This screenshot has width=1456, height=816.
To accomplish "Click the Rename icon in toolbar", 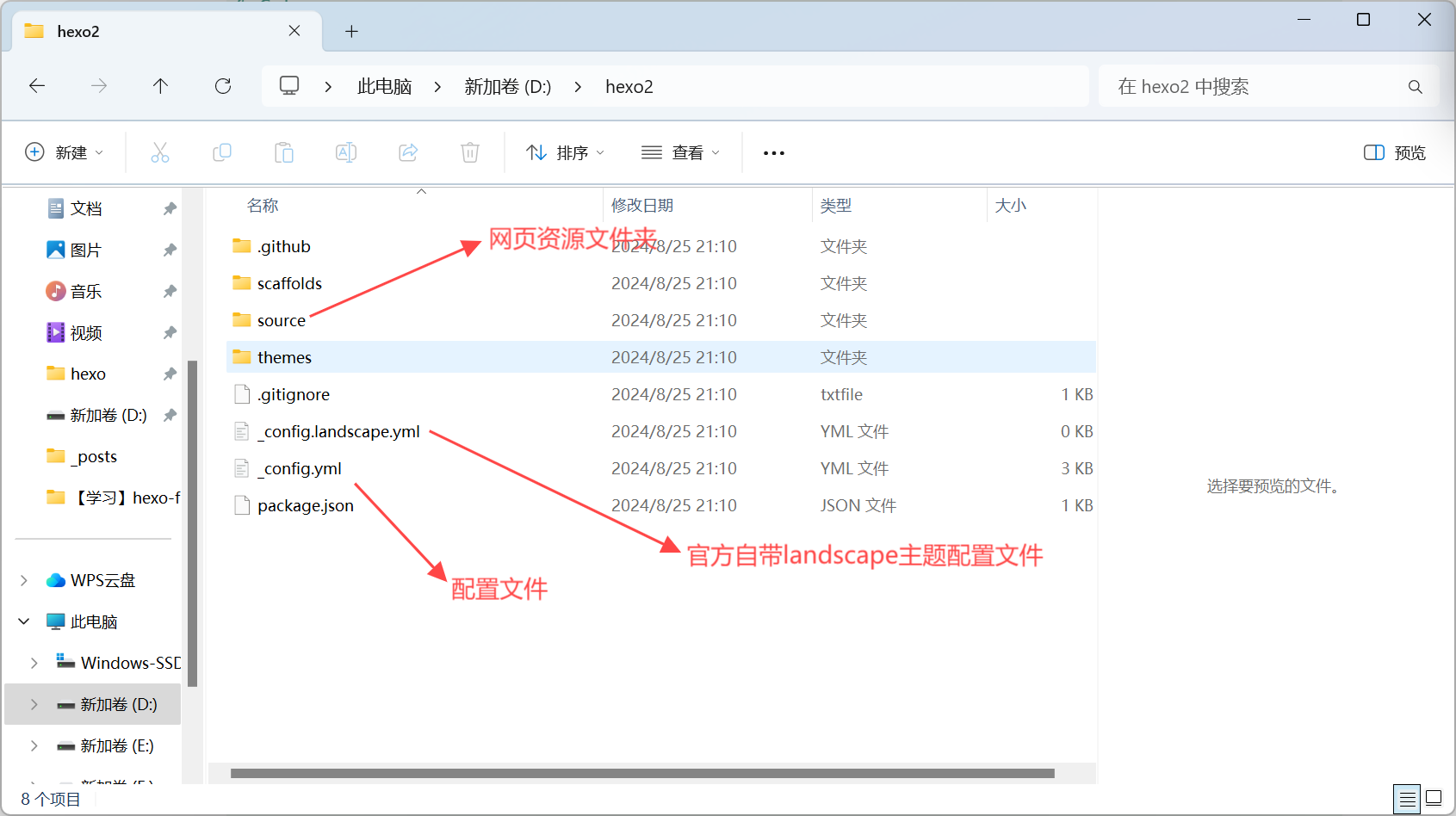I will [346, 152].
